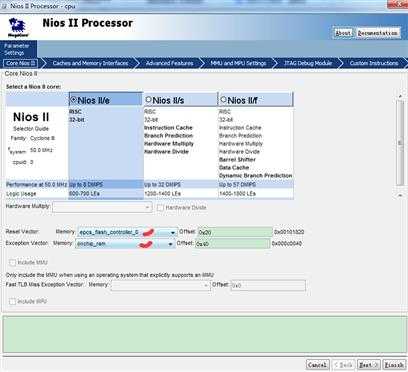Click the About button
This screenshot has height=372, width=408.
(x=343, y=33)
